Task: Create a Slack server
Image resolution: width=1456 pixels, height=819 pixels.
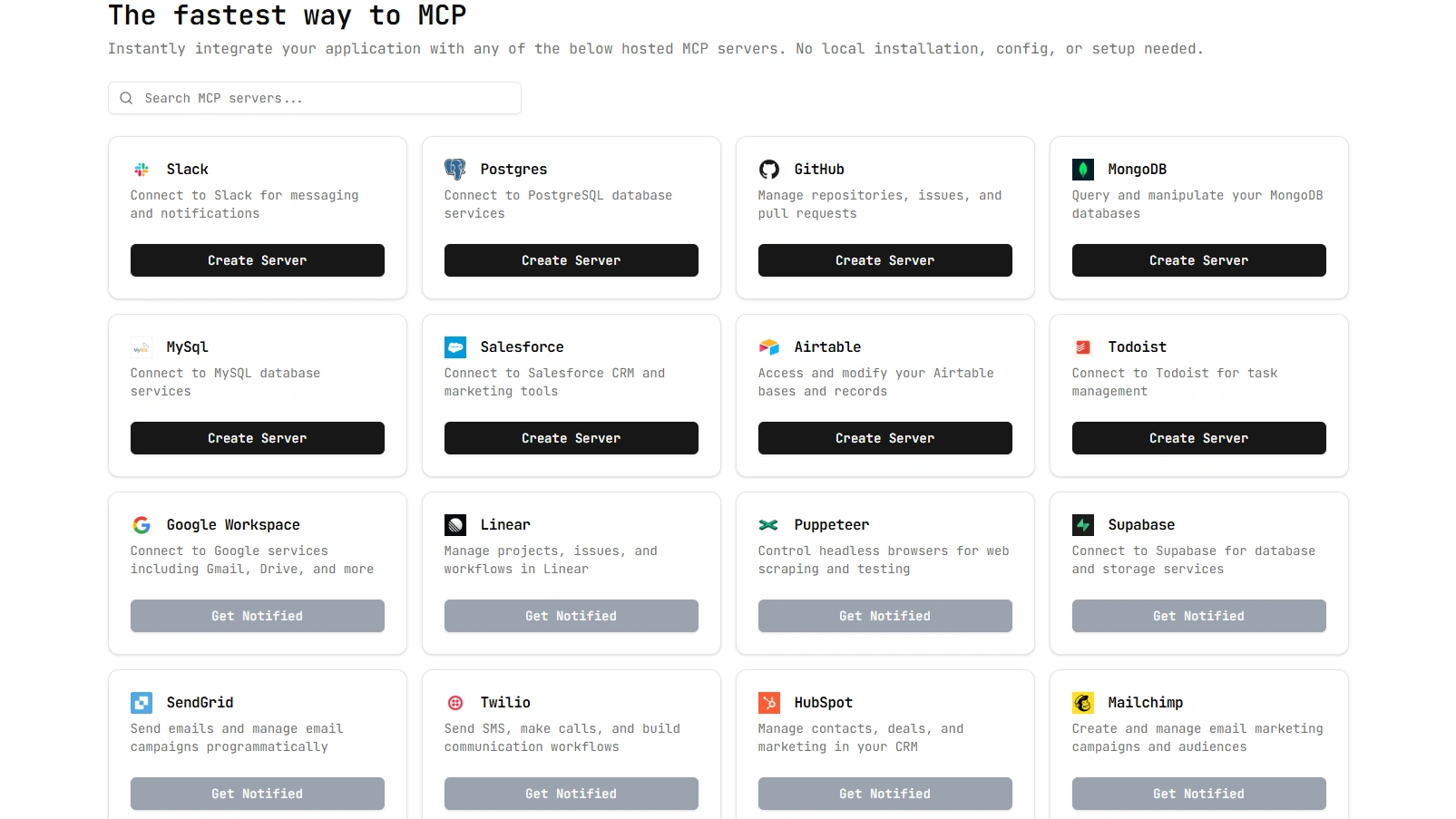Action: coord(258,260)
